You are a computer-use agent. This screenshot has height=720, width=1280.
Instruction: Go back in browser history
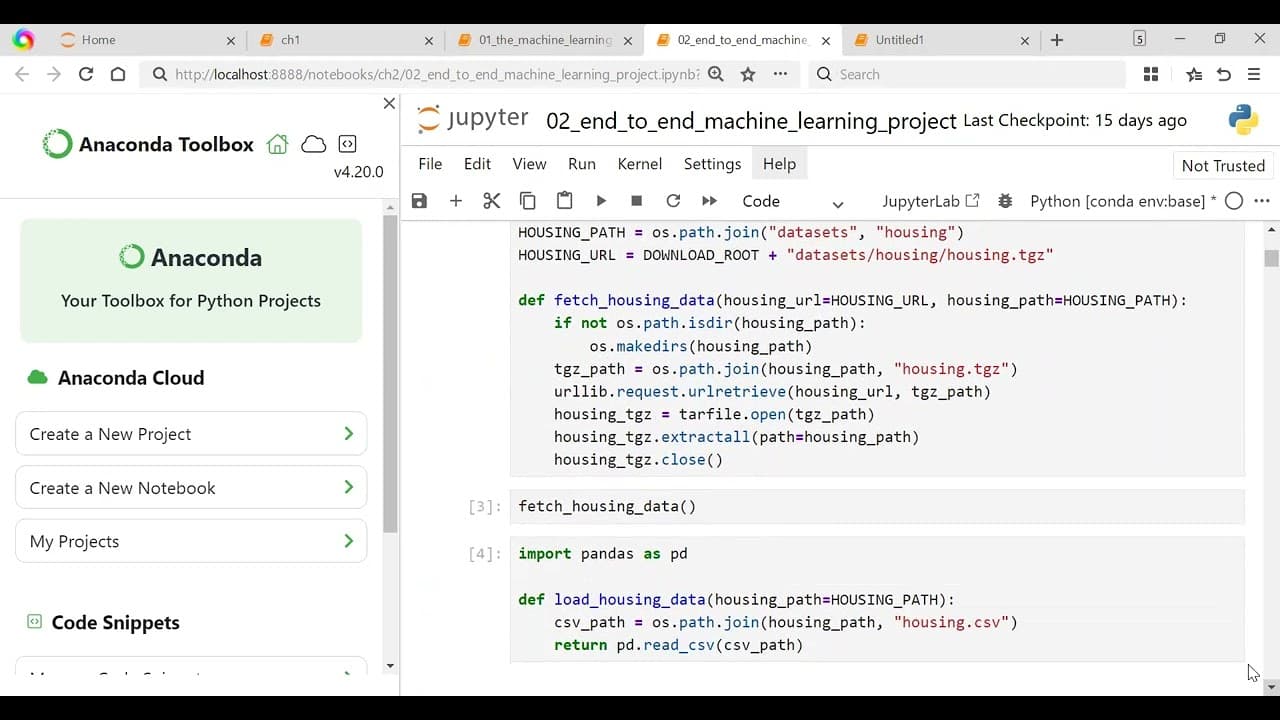[22, 74]
